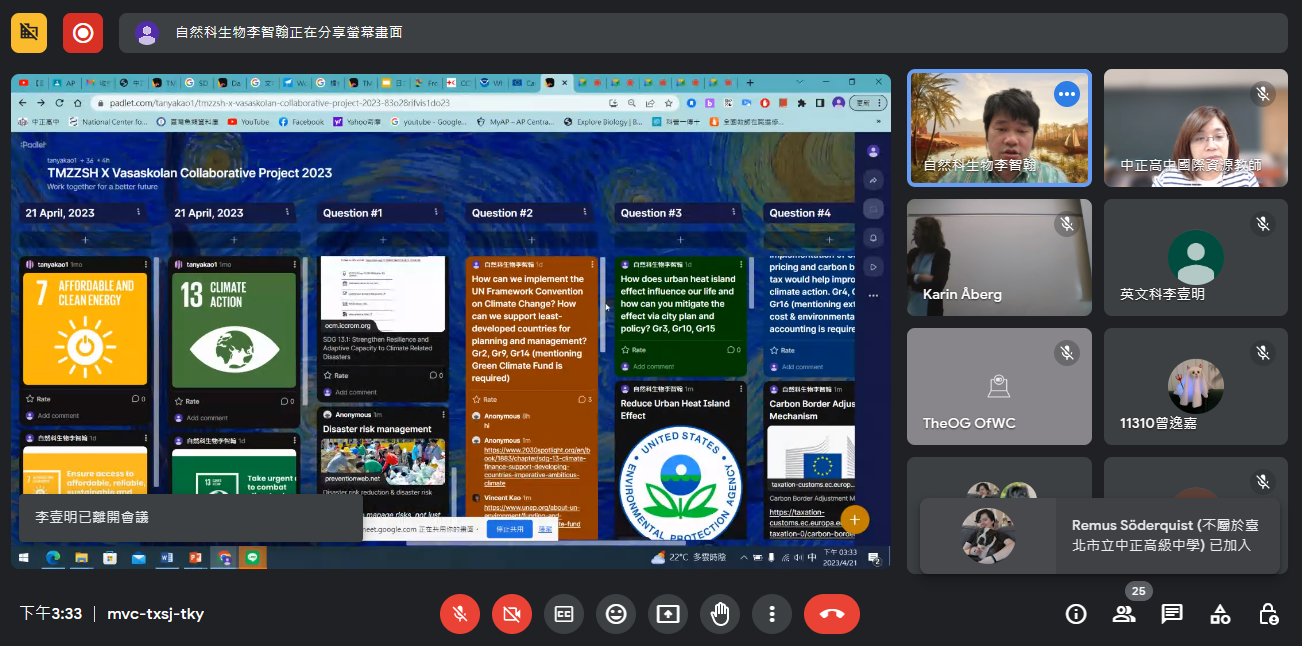The height and width of the screenshot is (646, 1302).
Task: Select Karin Åberg's video tile
Action: [999, 257]
